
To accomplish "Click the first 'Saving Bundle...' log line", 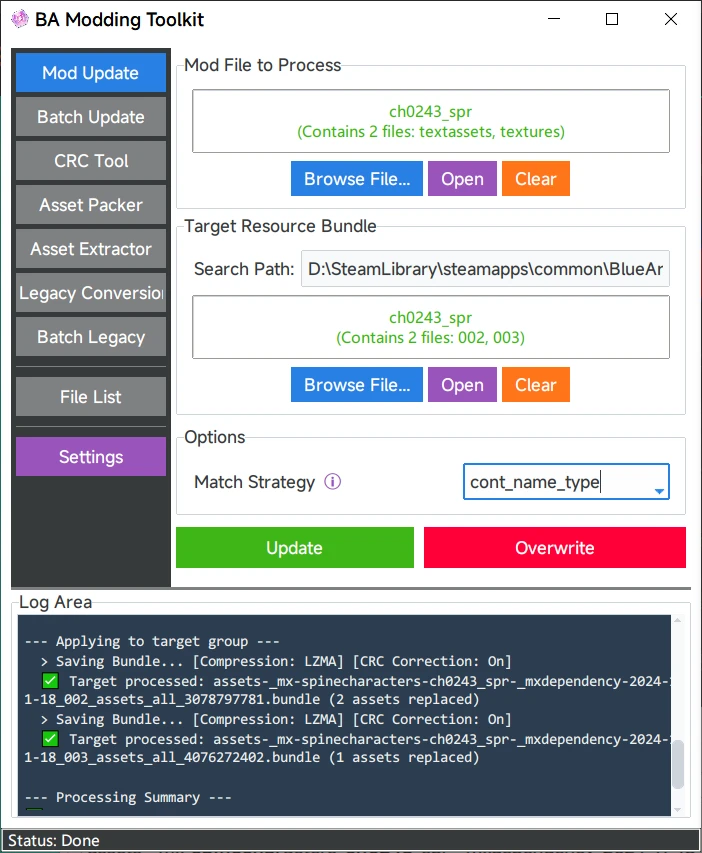I will (276, 662).
